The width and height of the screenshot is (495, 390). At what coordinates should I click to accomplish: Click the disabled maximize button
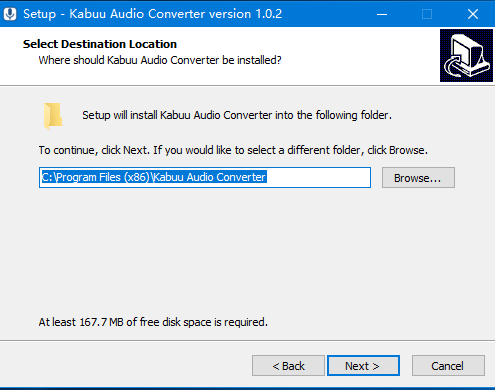[x=427, y=14]
